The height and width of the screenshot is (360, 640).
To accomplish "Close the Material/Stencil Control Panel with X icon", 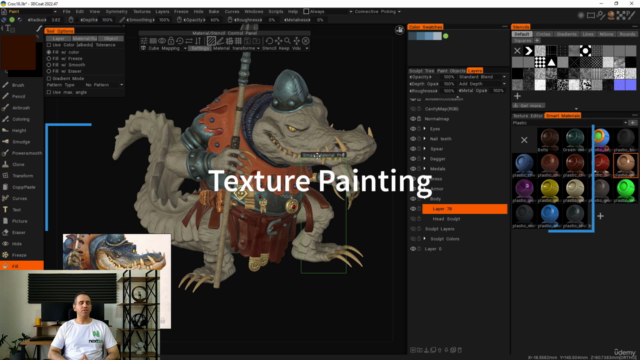I will (x=305, y=41).
